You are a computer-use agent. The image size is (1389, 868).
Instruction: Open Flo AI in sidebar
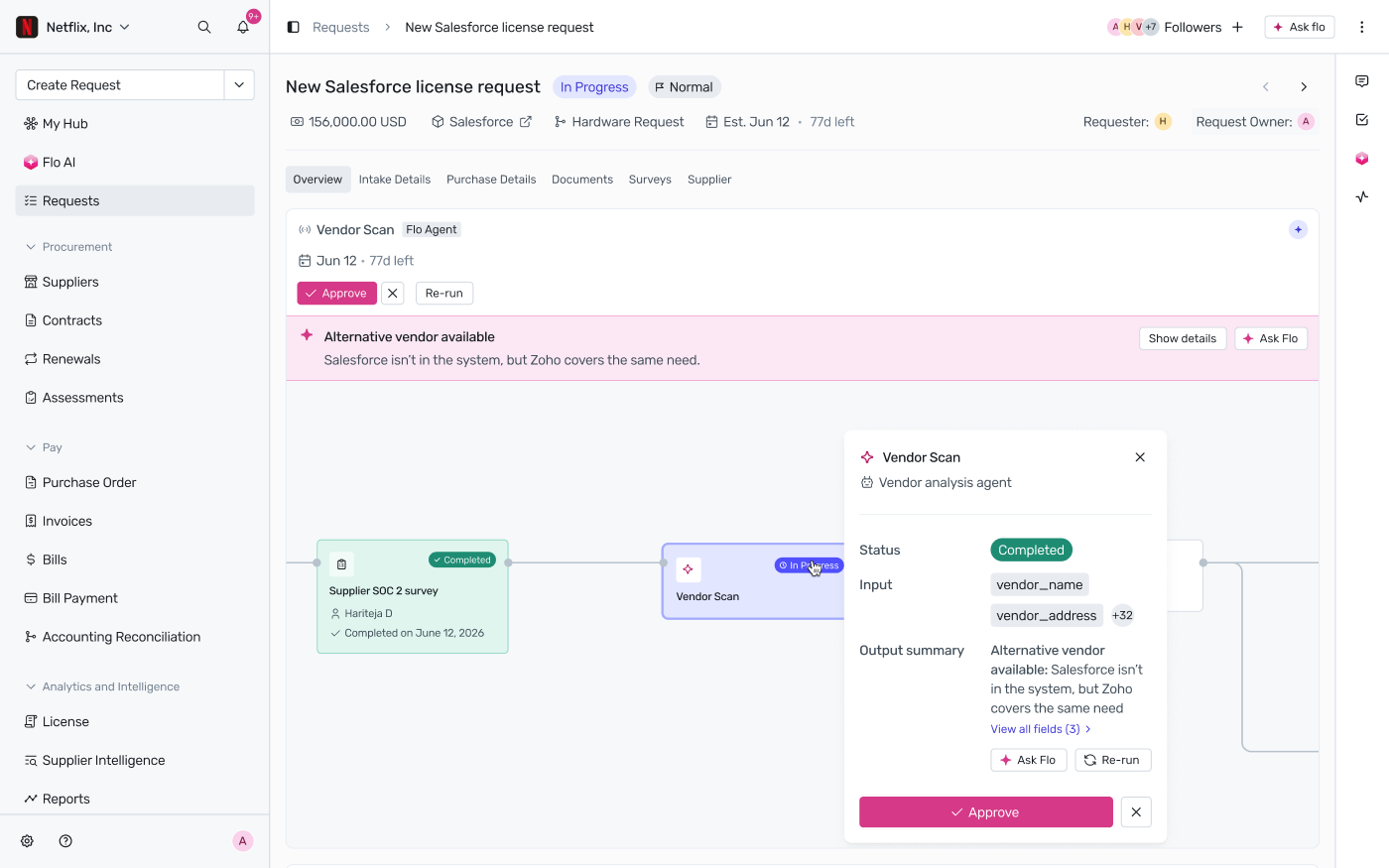pos(135,163)
